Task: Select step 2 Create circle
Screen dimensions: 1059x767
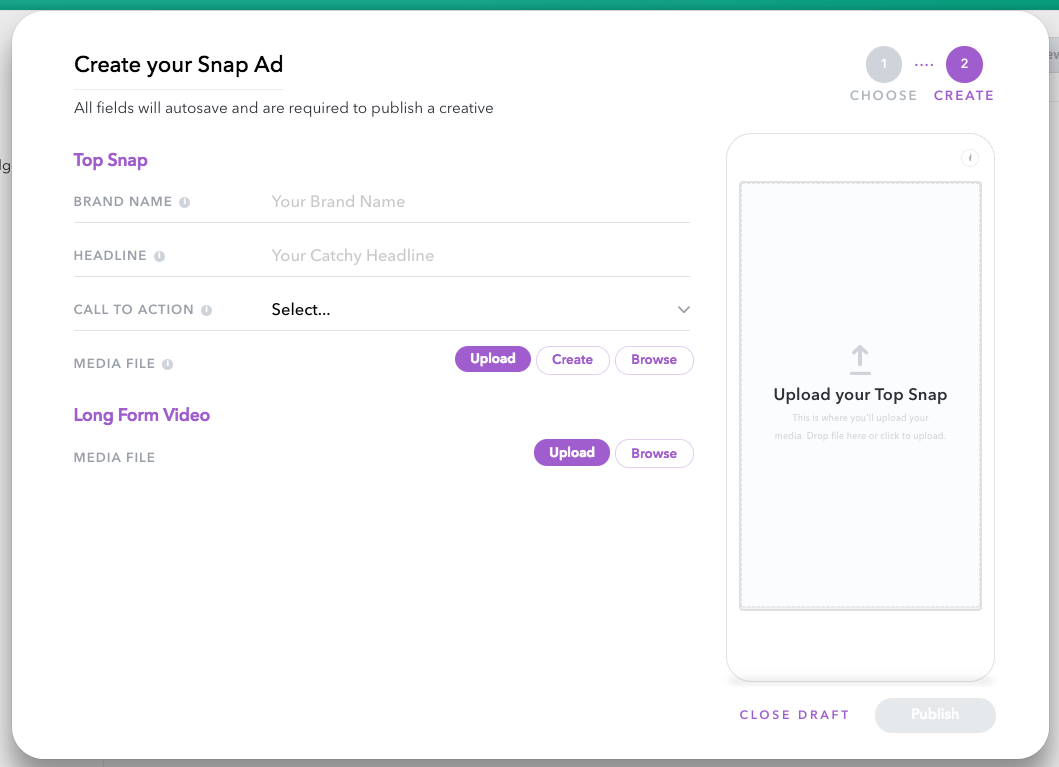Action: coord(963,63)
